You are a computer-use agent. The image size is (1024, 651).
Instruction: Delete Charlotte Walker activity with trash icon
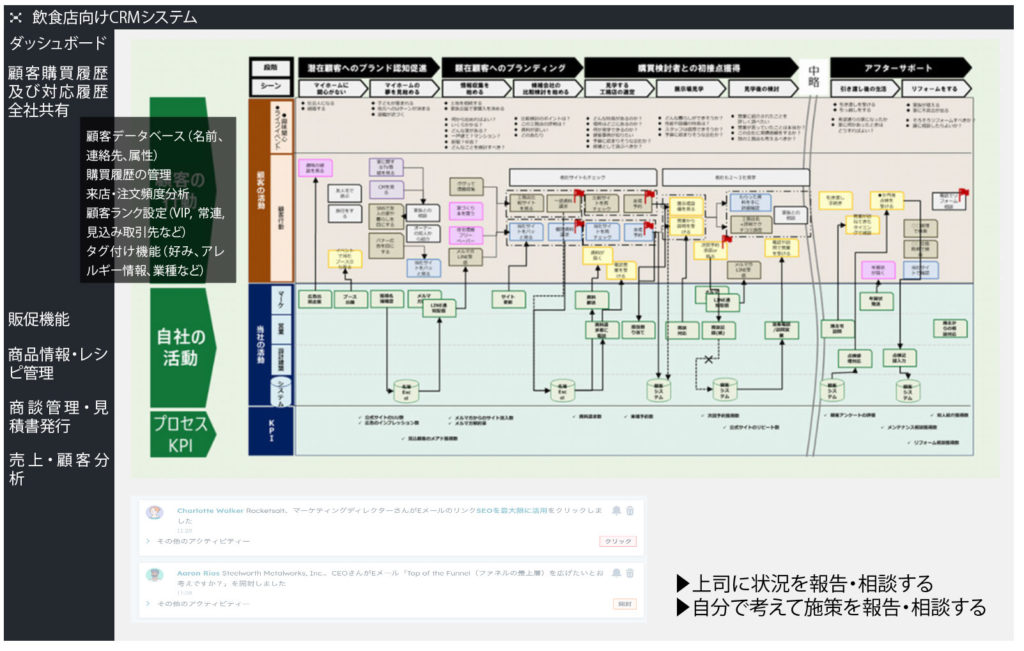630,510
